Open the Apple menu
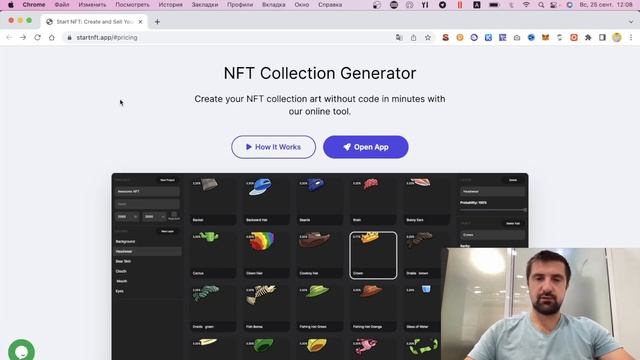 11,5
